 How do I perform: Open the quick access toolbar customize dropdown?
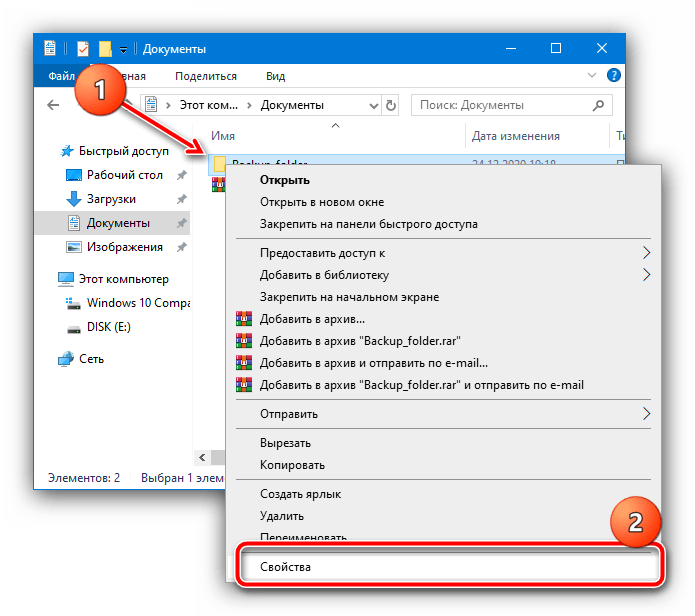pos(124,50)
